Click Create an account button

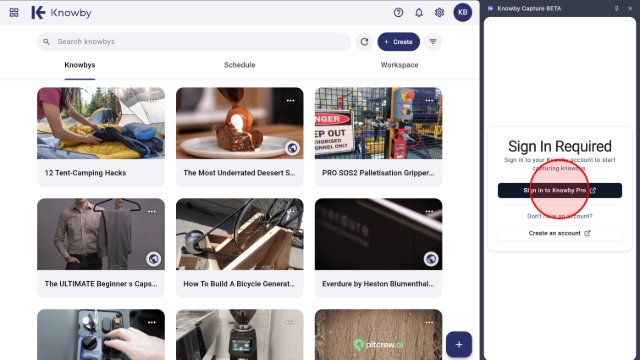tap(560, 233)
